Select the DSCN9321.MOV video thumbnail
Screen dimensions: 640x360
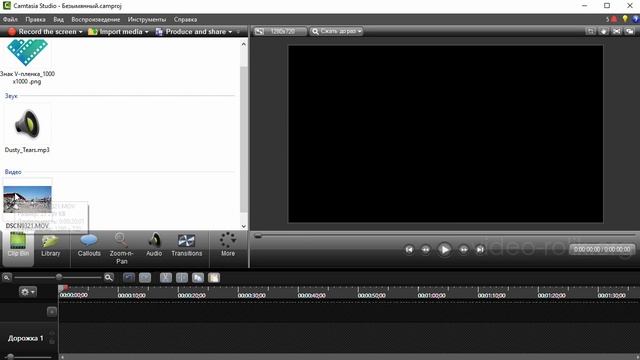pos(27,199)
